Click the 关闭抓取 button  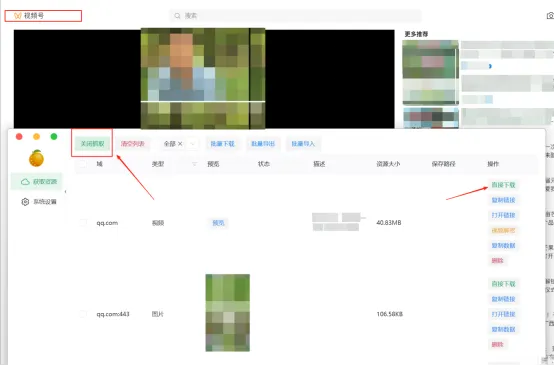pyautogui.click(x=92, y=144)
